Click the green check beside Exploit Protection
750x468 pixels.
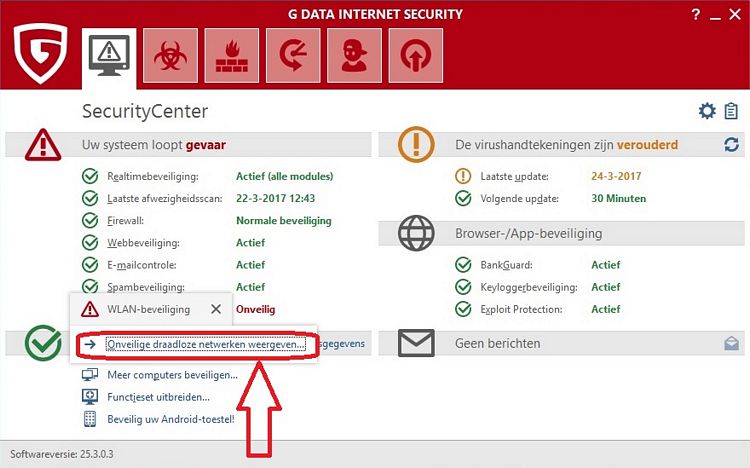(463, 309)
